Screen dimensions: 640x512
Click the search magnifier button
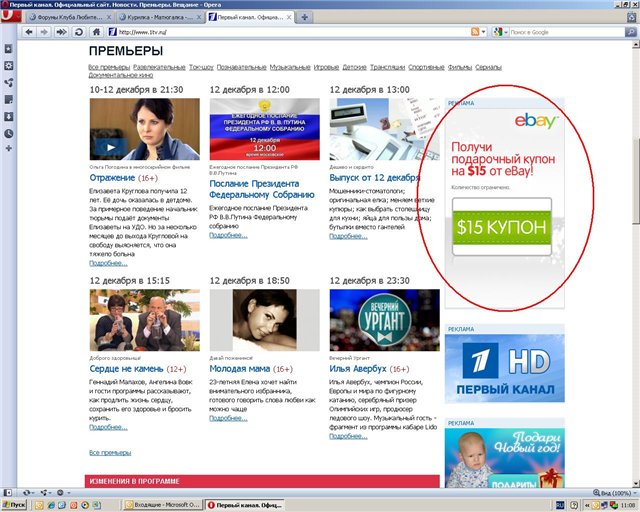(x=631, y=32)
